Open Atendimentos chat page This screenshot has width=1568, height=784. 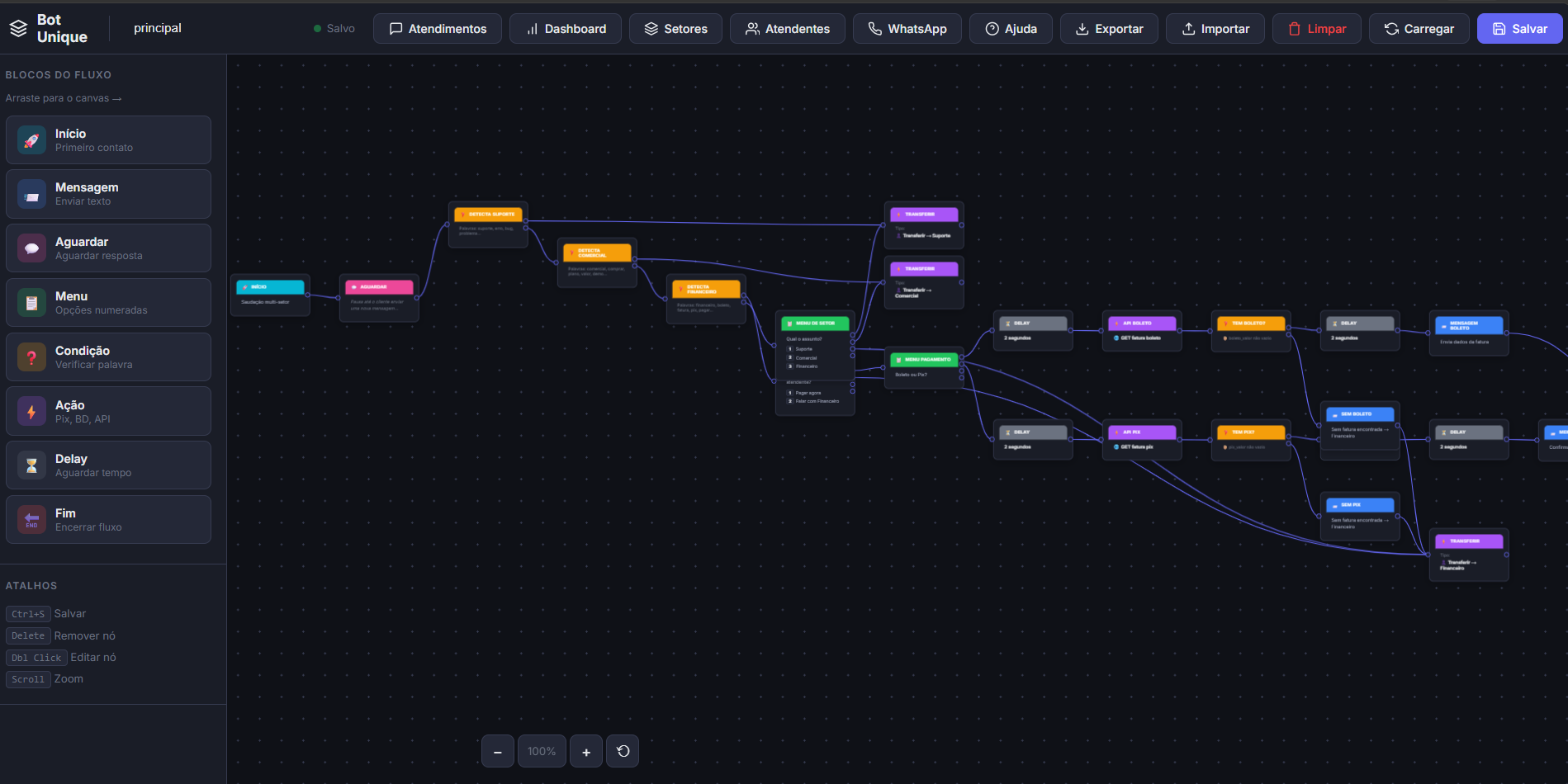point(438,29)
